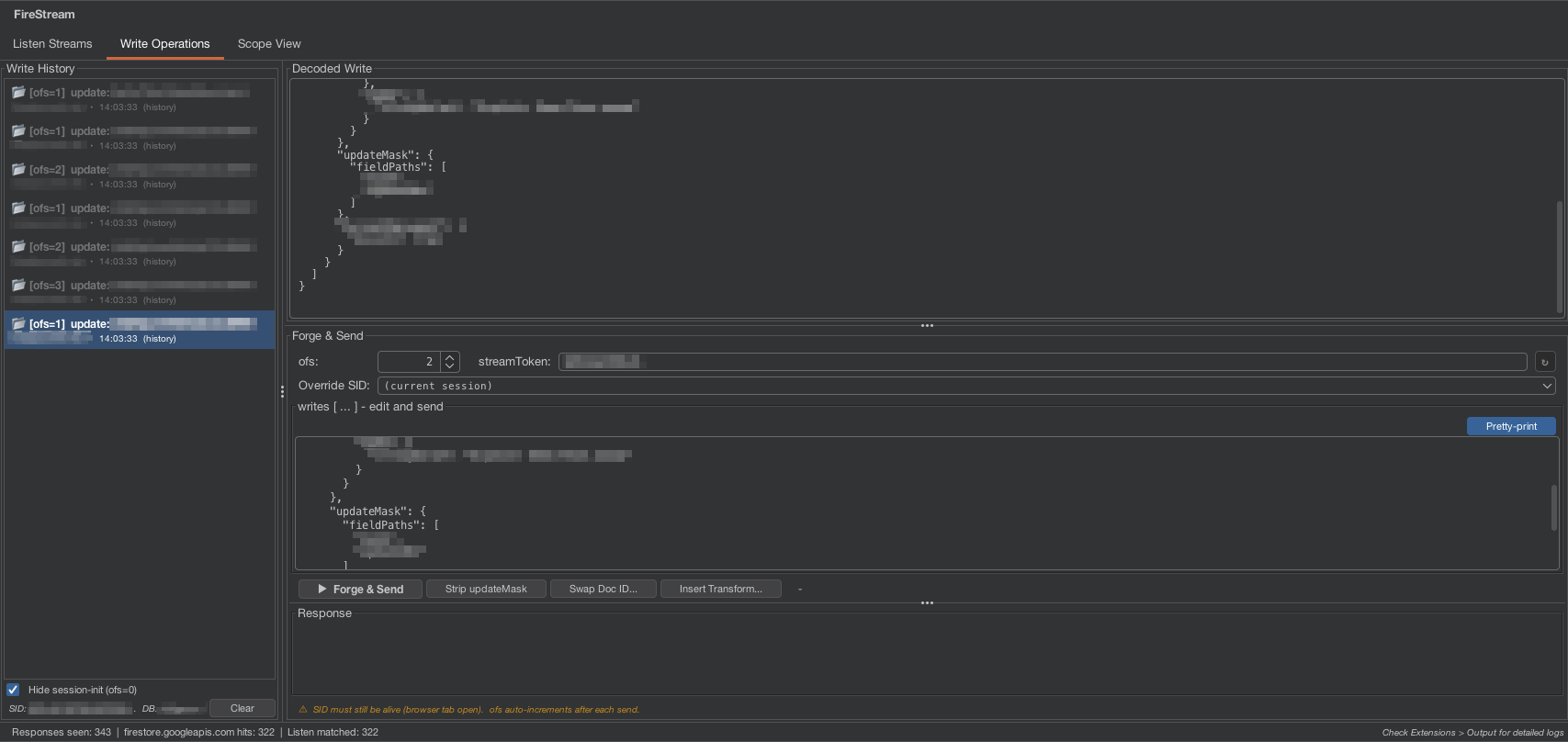Screen dimensions: 1568x742
Task: Click inside the writes JSON editor
Action: (927, 503)
